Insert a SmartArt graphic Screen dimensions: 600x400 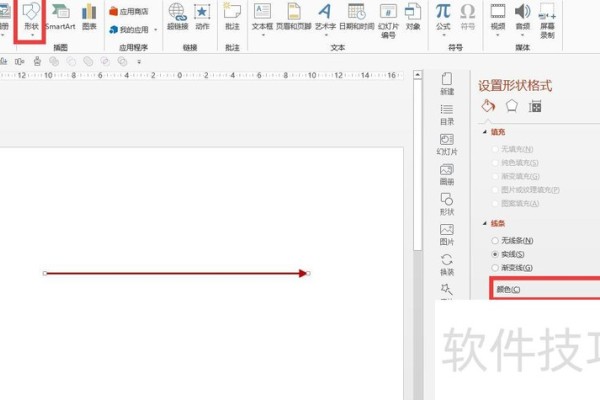click(x=60, y=17)
